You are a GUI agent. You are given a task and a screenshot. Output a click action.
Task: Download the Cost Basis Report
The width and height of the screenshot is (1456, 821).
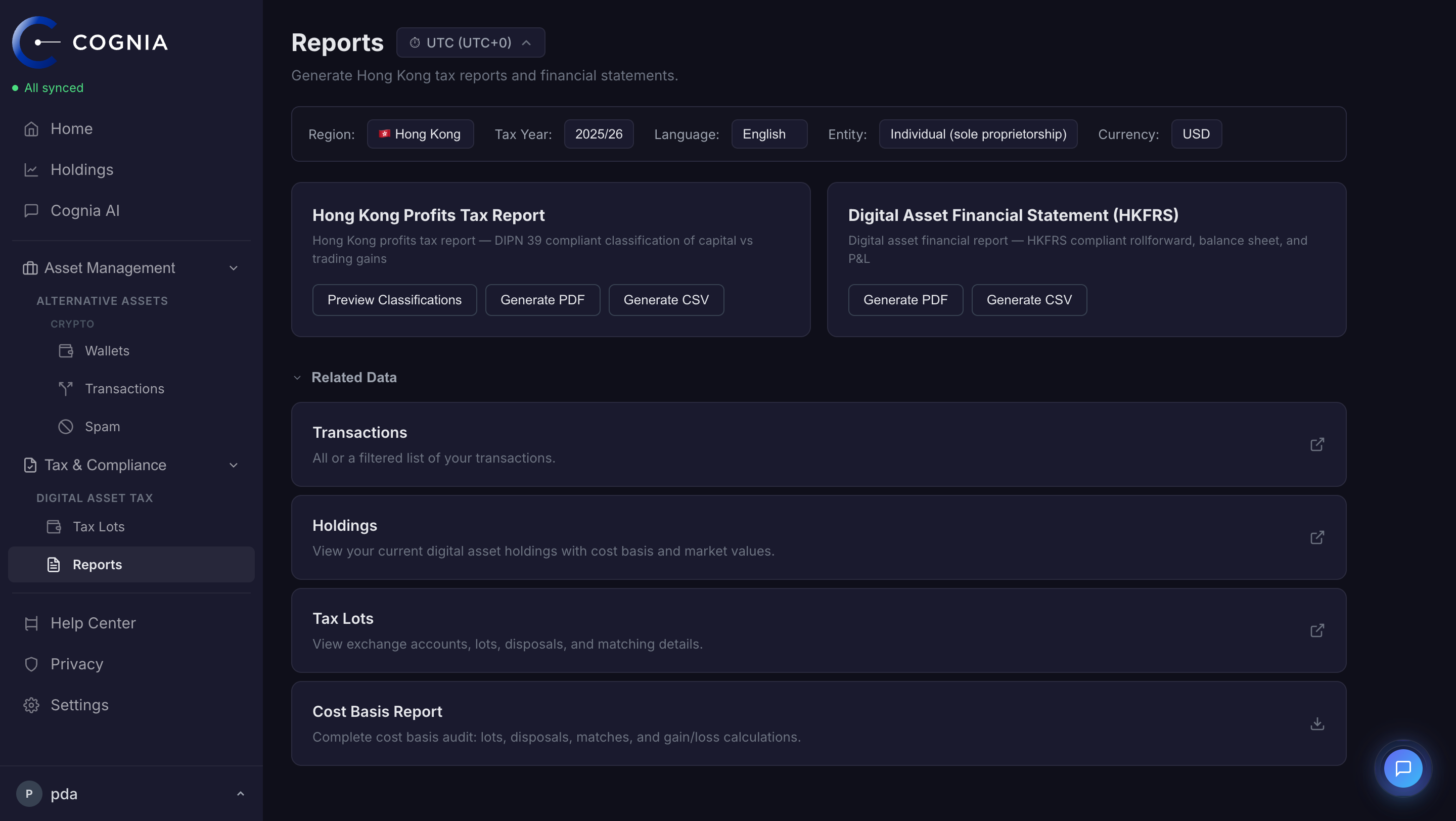[x=1317, y=724]
